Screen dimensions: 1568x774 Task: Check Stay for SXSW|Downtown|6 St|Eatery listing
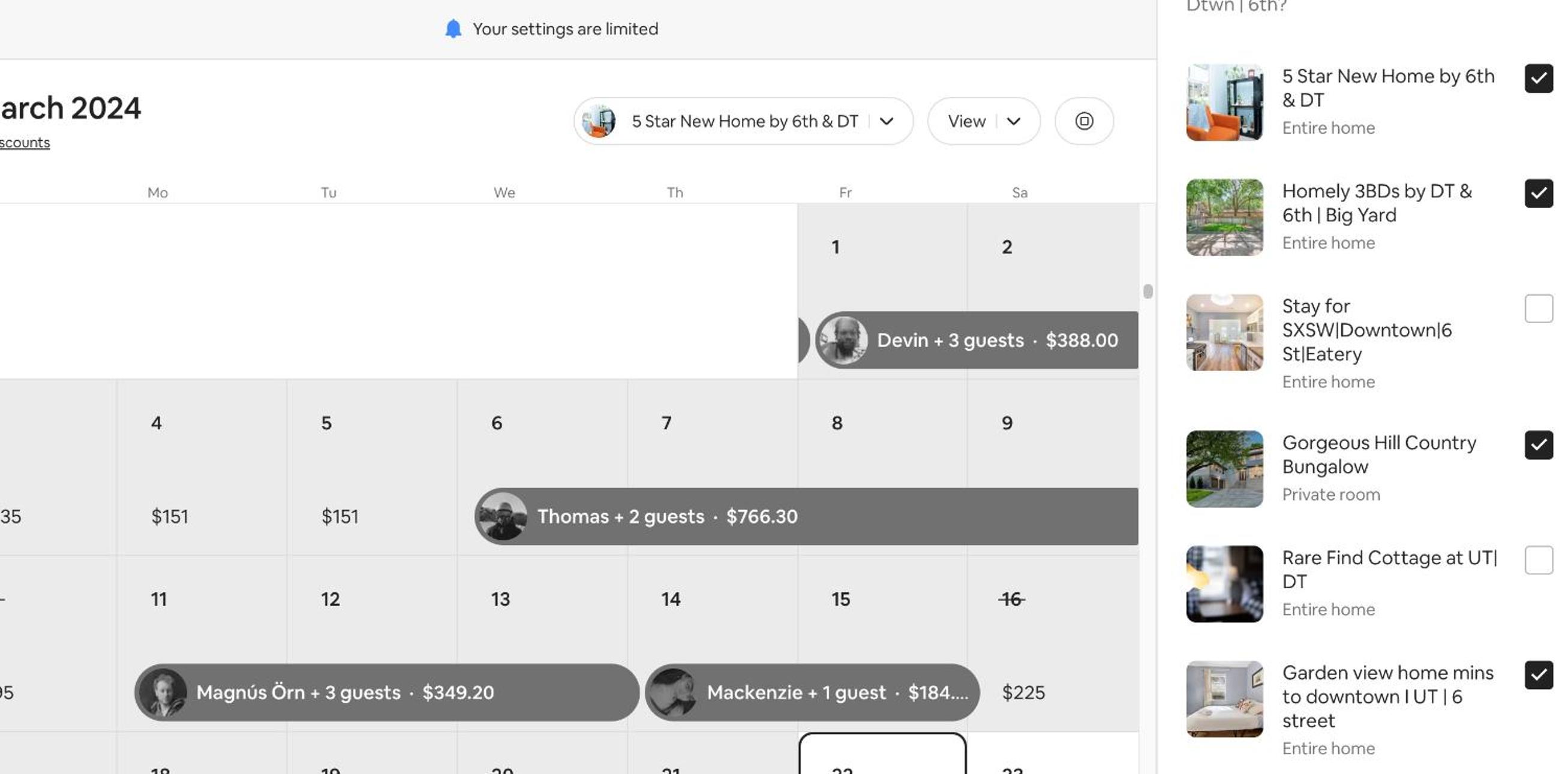pyautogui.click(x=1538, y=309)
